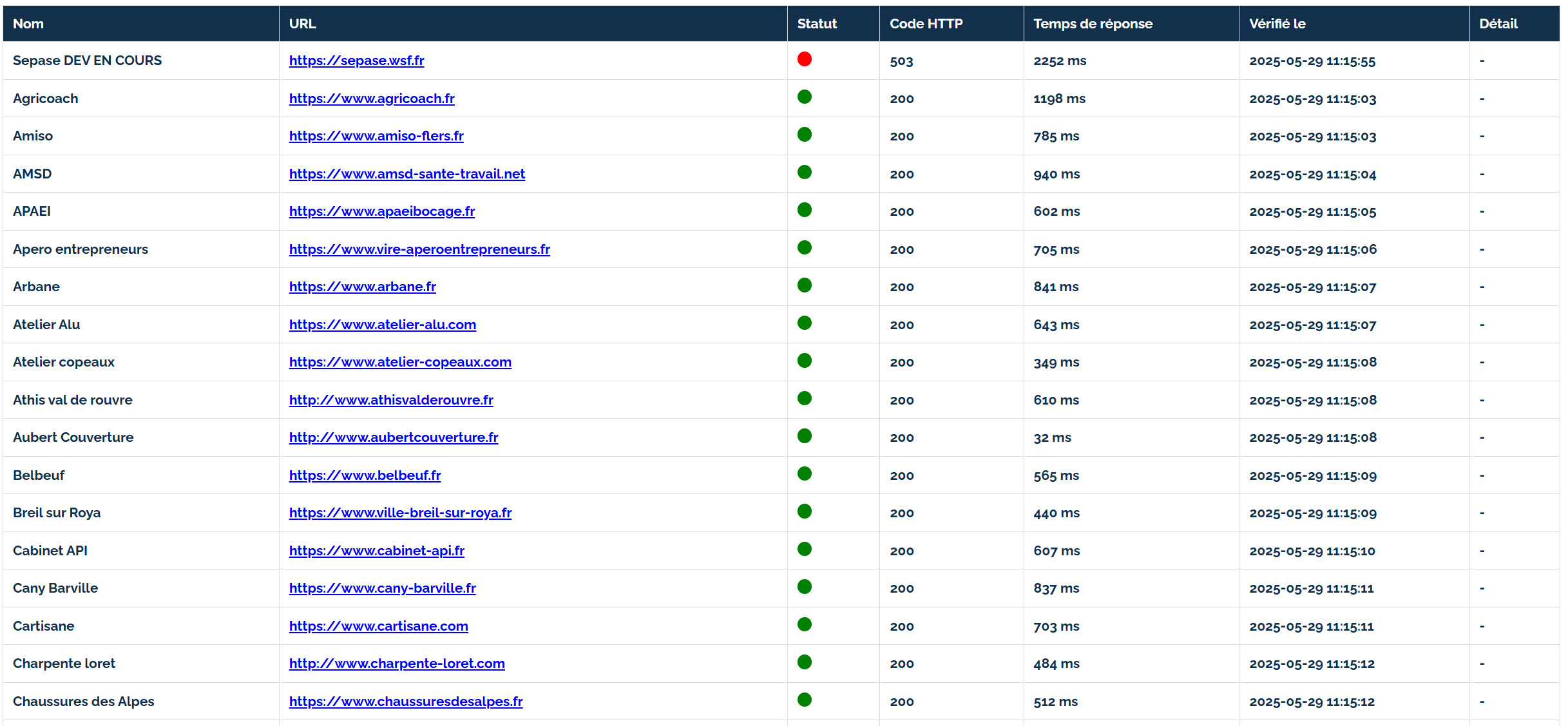The image size is (1568, 726).
Task: Open the Agricoach website link
Action: click(372, 99)
